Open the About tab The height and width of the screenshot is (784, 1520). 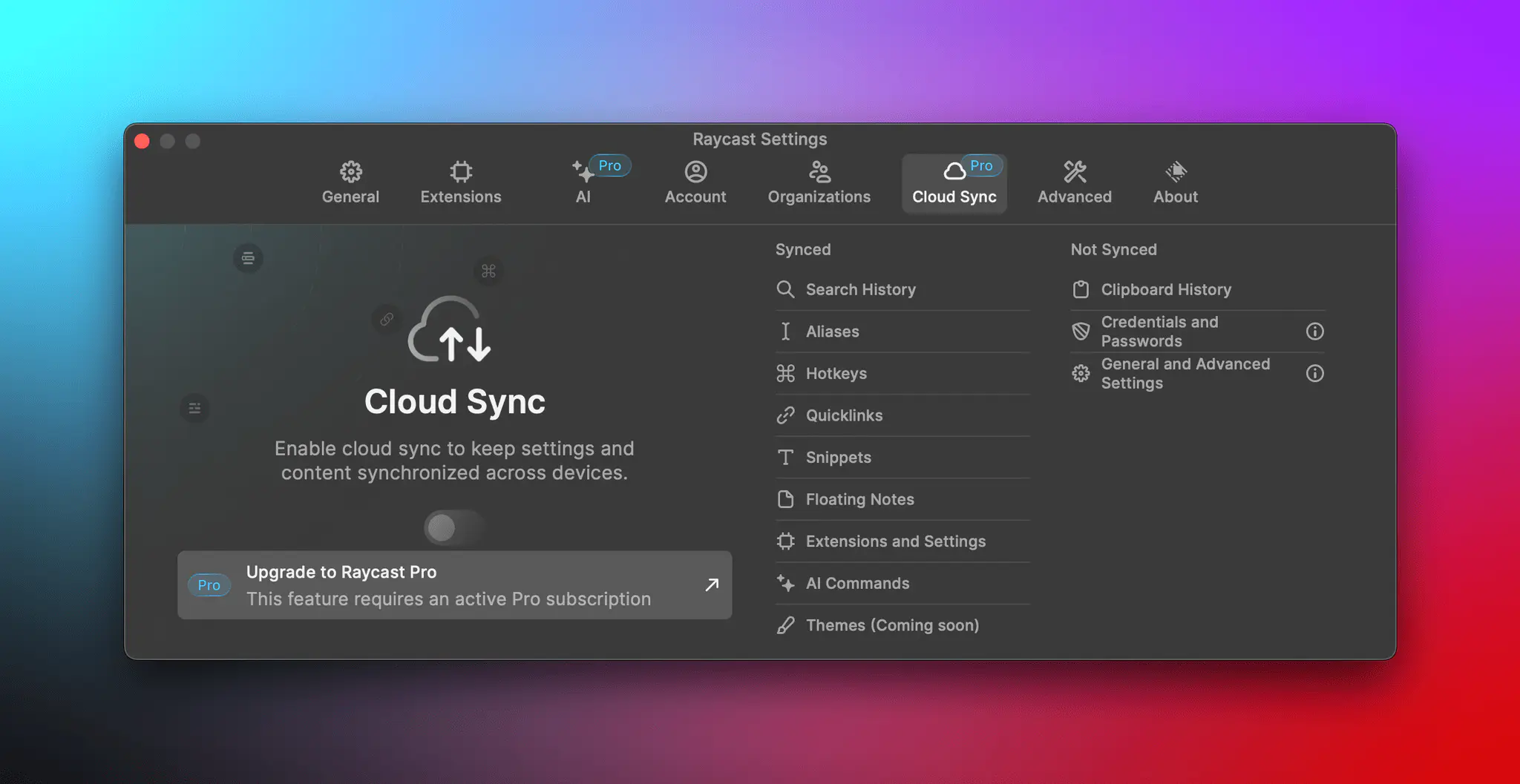pyautogui.click(x=1176, y=182)
